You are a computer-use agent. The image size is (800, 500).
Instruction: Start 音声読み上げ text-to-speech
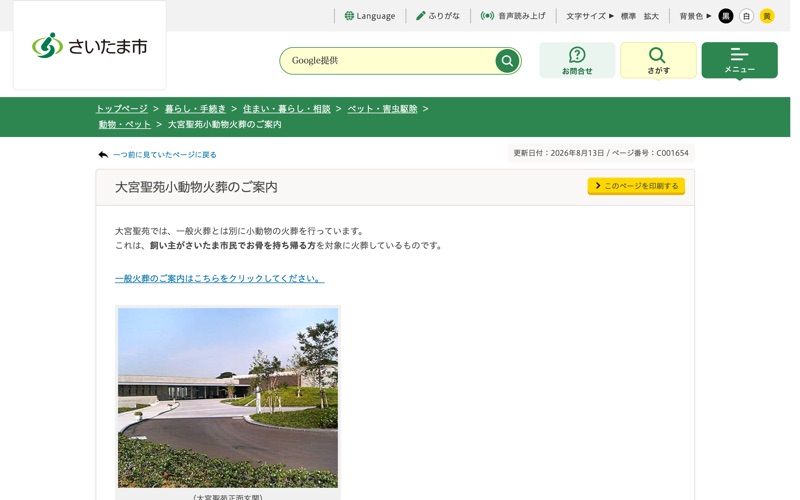(x=513, y=16)
